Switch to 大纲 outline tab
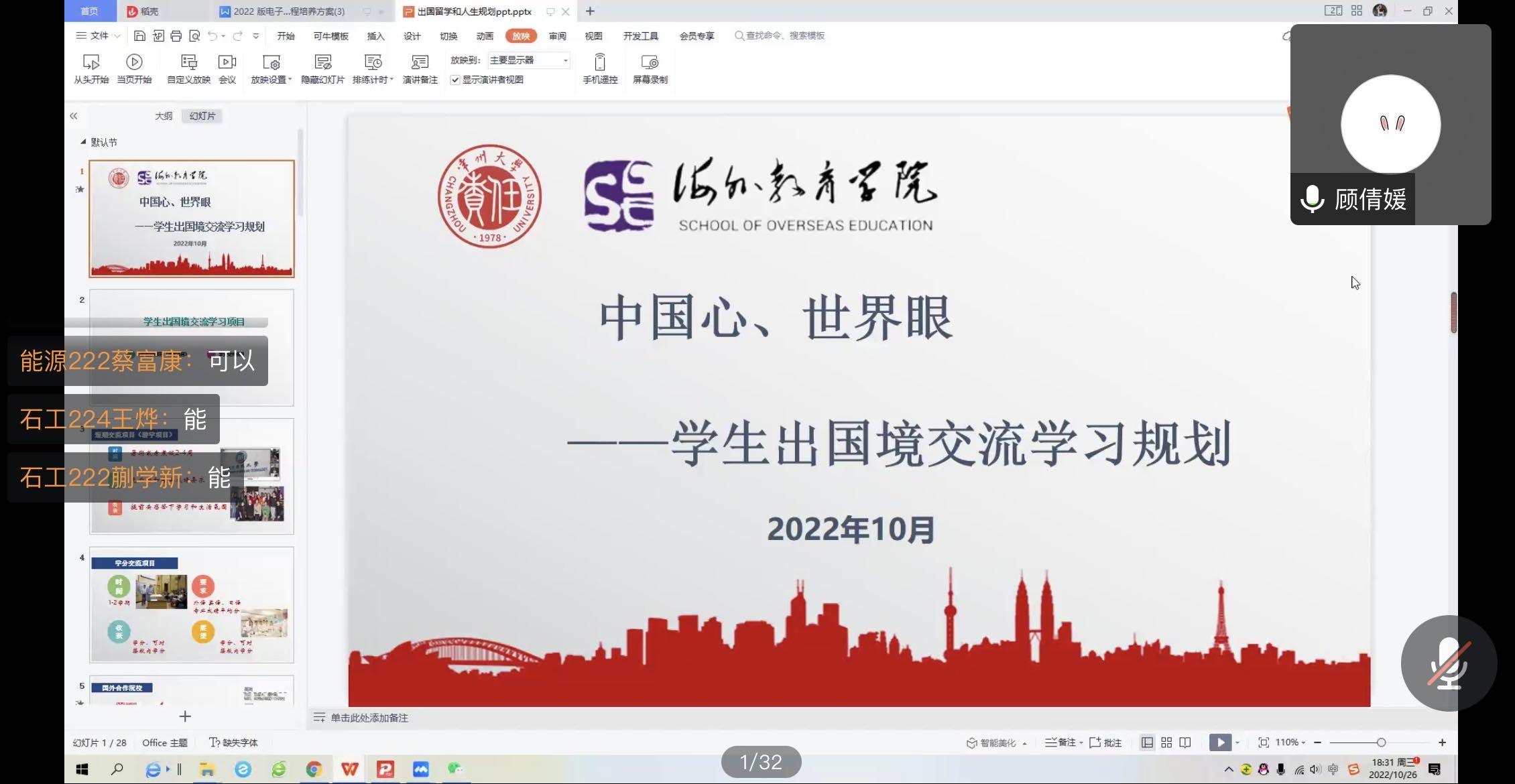The width and height of the screenshot is (1515, 784). (164, 116)
